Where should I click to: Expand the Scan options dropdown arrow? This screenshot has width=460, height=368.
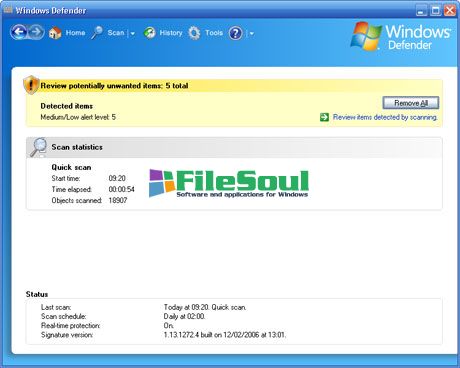[x=132, y=33]
